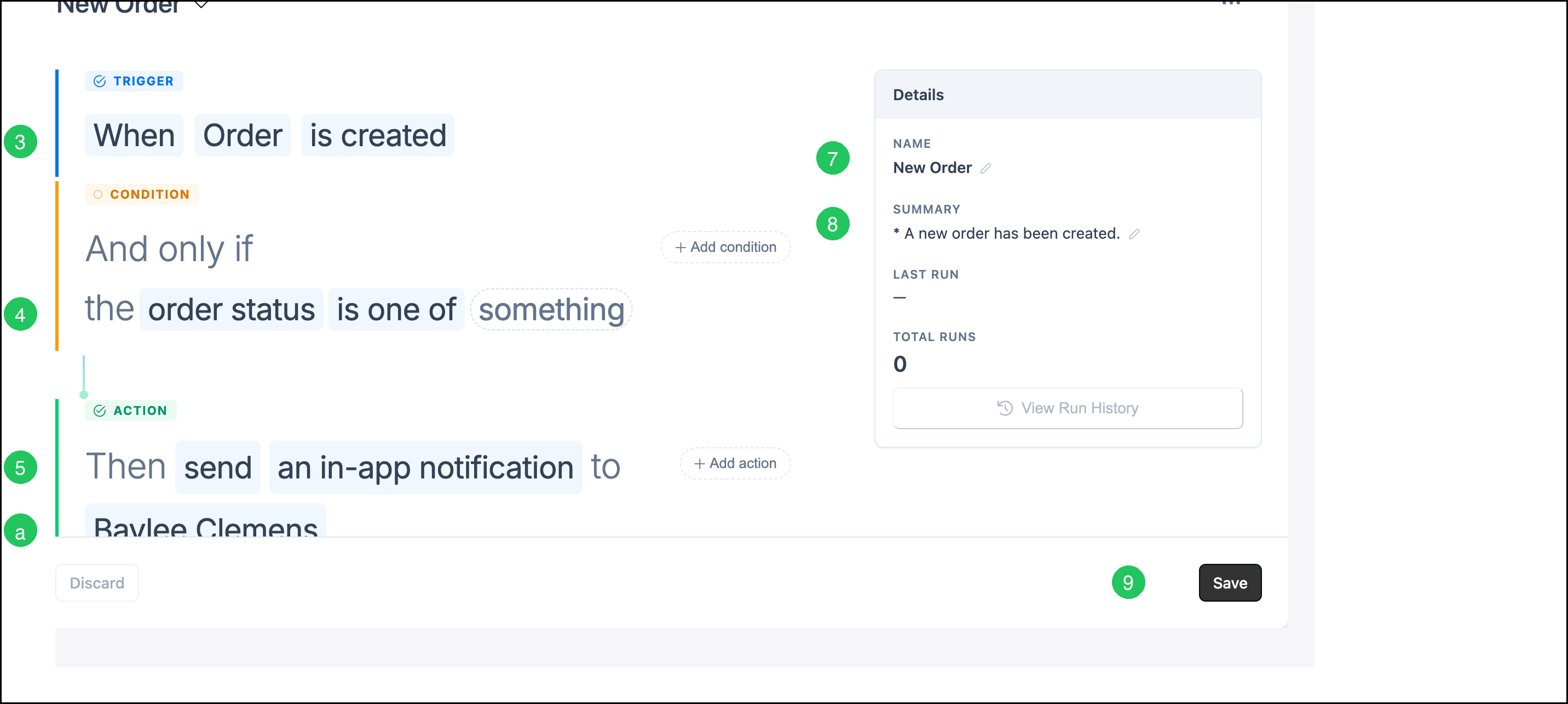Change the 'order status' condition field
The height and width of the screenshot is (704, 1568).
[x=231, y=310]
